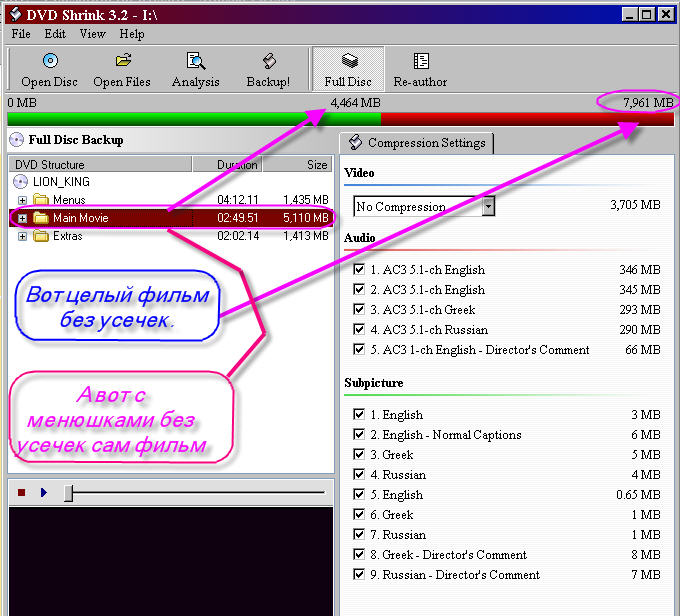Expand the Menus tree node
This screenshot has width=680, height=616.
(x=22, y=200)
